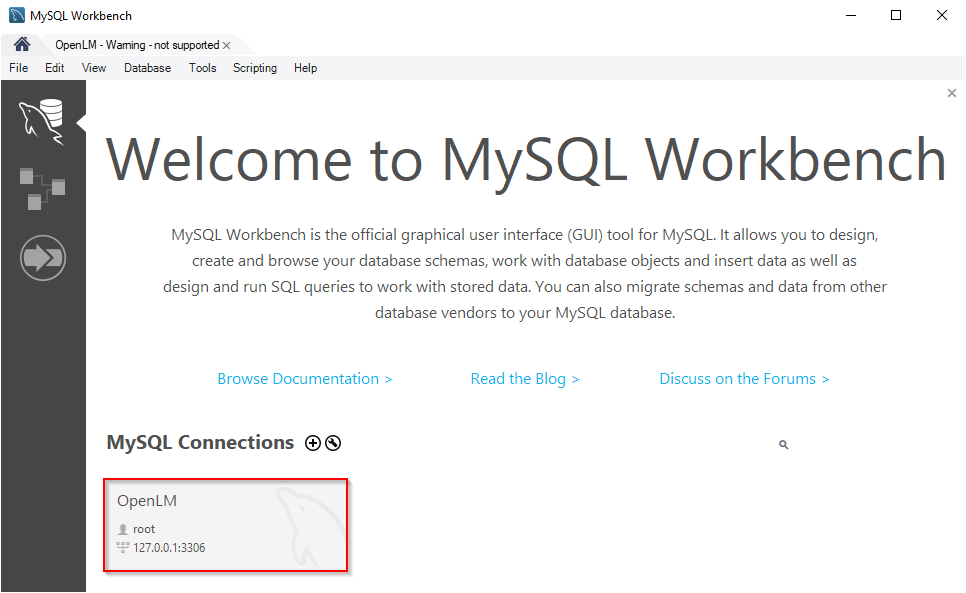
Task: Open the Migration wizard sidebar icon
Action: [x=42, y=259]
